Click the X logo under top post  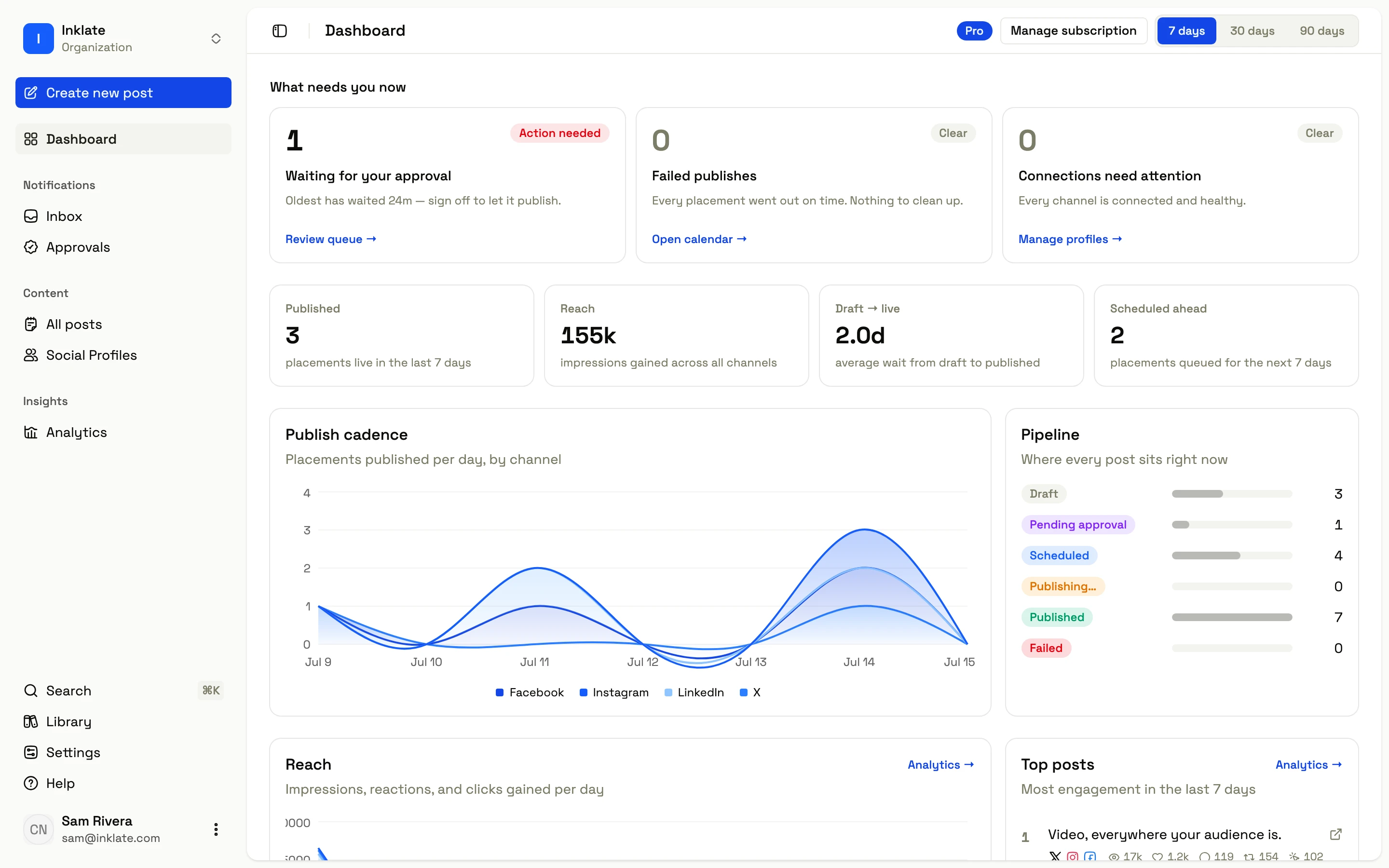tap(1055, 856)
